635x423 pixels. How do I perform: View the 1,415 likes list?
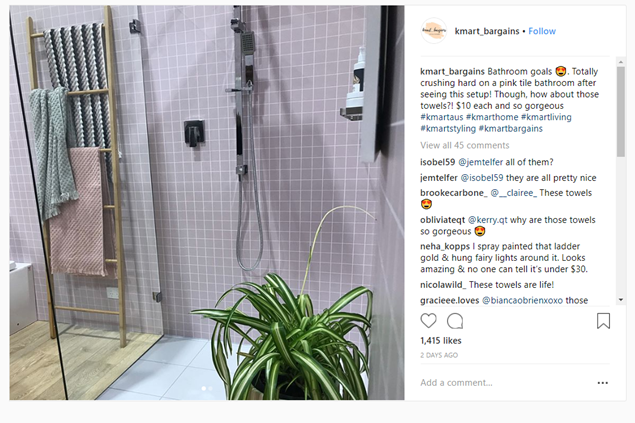(441, 341)
